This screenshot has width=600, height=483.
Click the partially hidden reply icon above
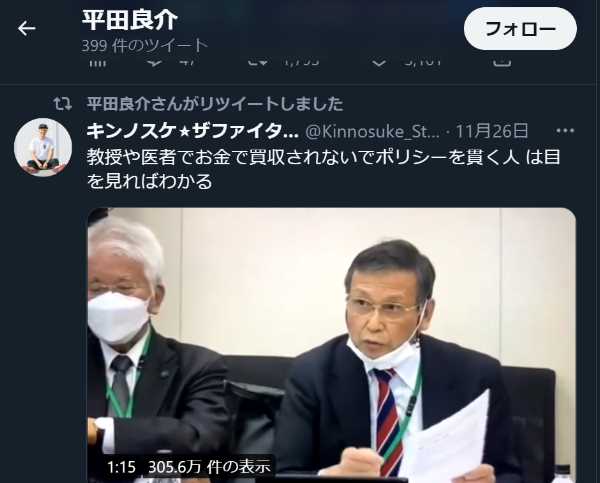click(x=155, y=63)
